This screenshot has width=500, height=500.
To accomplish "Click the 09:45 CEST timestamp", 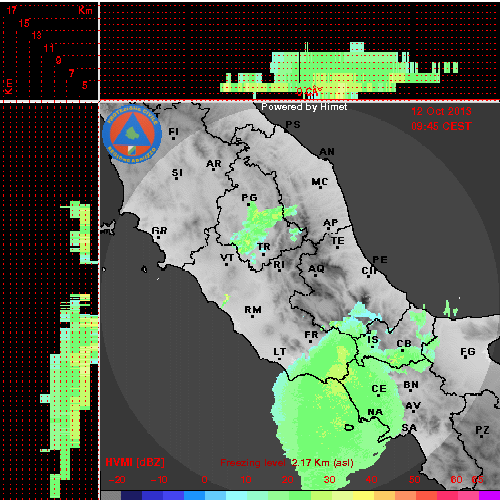I will tap(441, 126).
